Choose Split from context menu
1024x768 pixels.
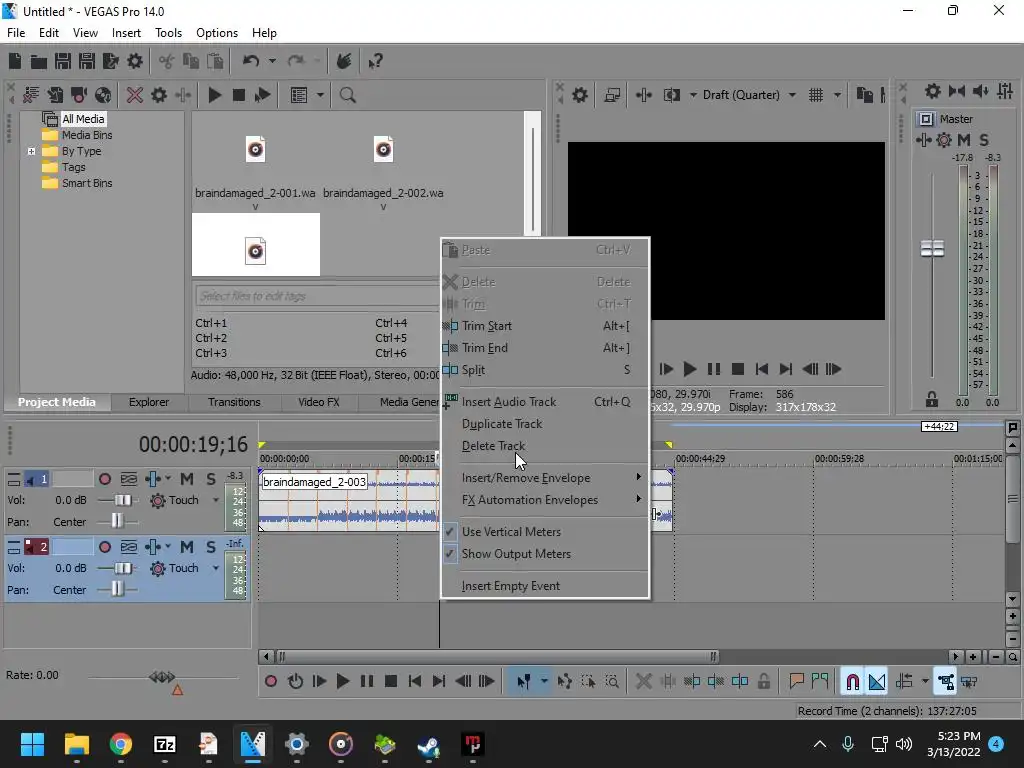click(x=545, y=370)
